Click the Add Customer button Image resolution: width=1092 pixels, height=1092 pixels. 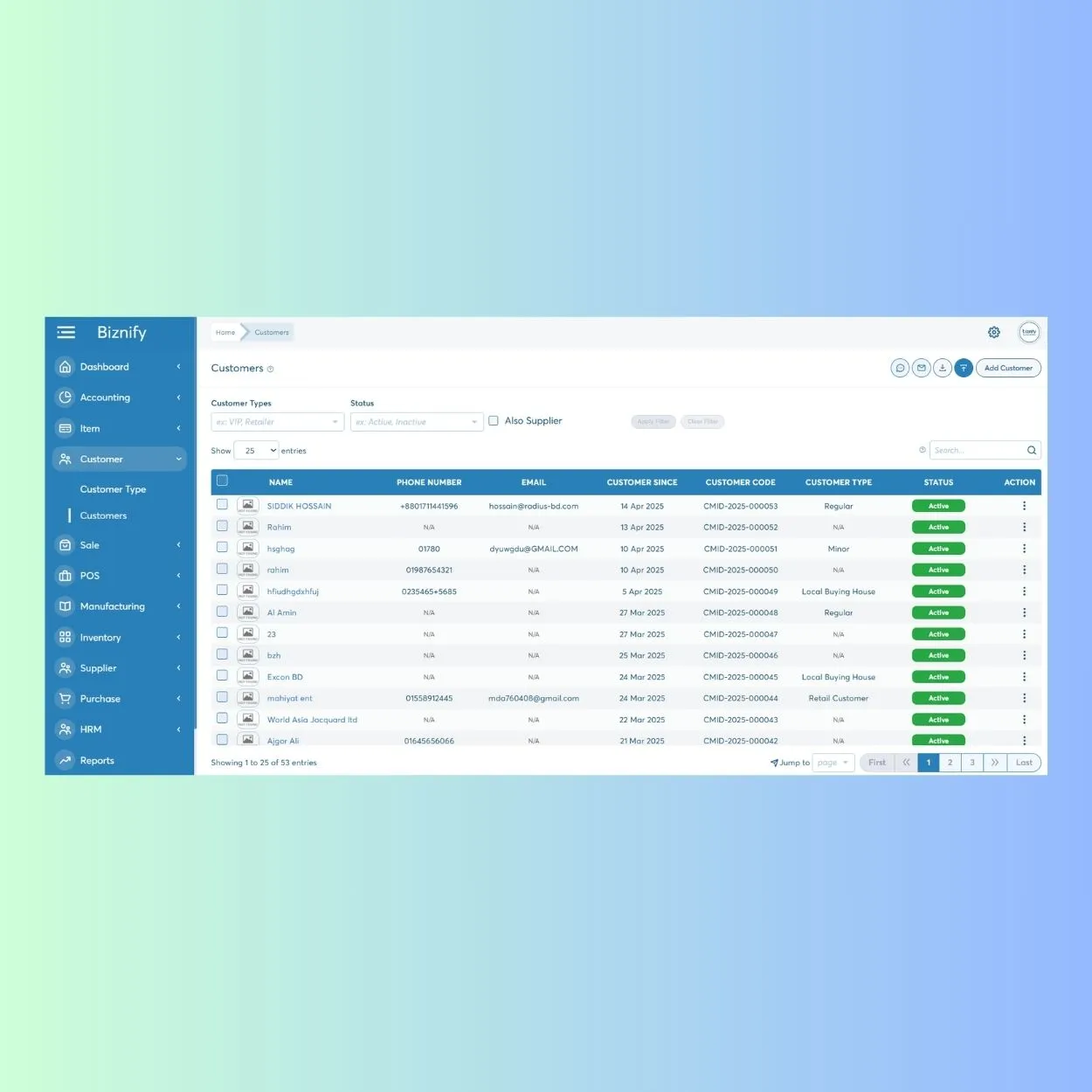point(1008,368)
